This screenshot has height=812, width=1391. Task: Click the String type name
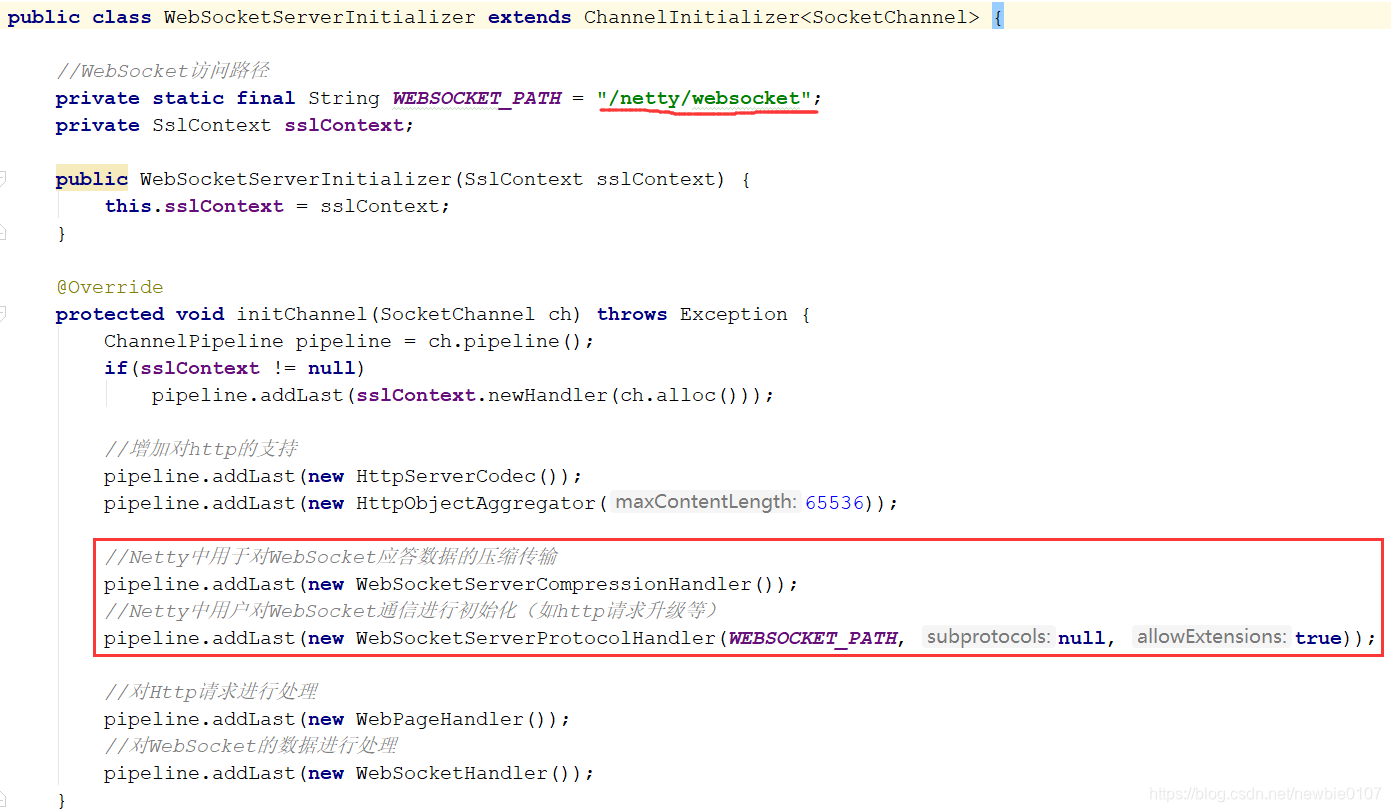[344, 98]
